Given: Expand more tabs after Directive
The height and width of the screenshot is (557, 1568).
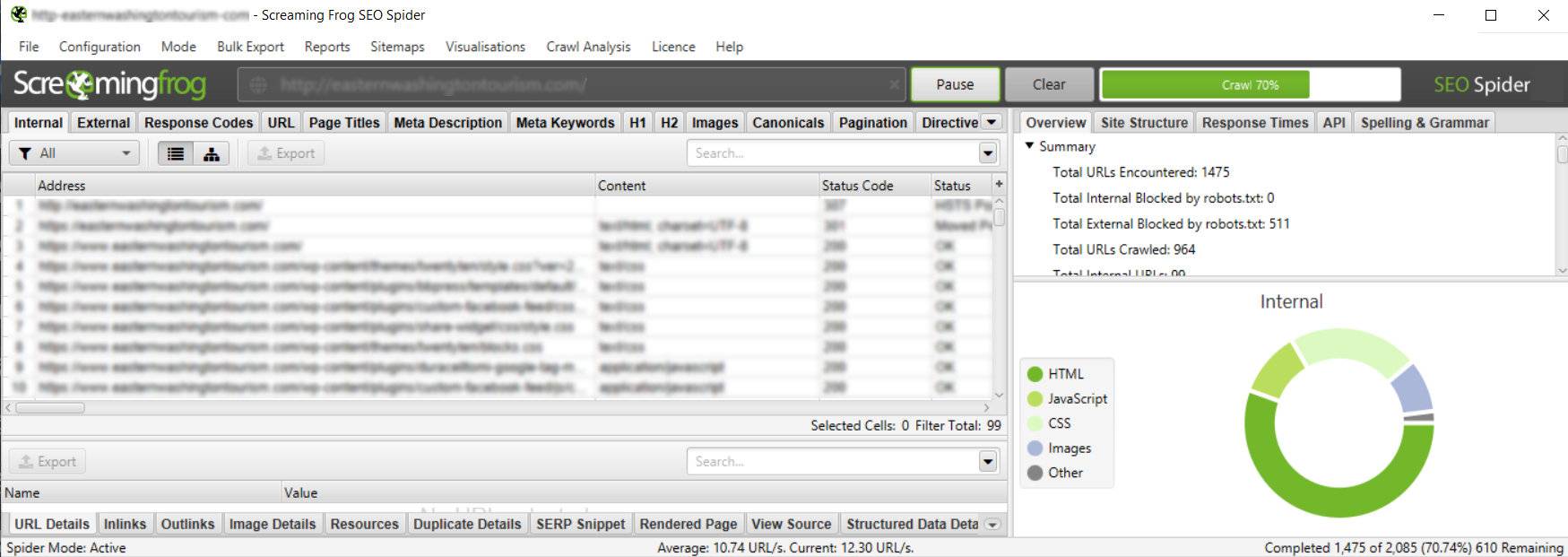Looking at the screenshot, I should pyautogui.click(x=991, y=122).
